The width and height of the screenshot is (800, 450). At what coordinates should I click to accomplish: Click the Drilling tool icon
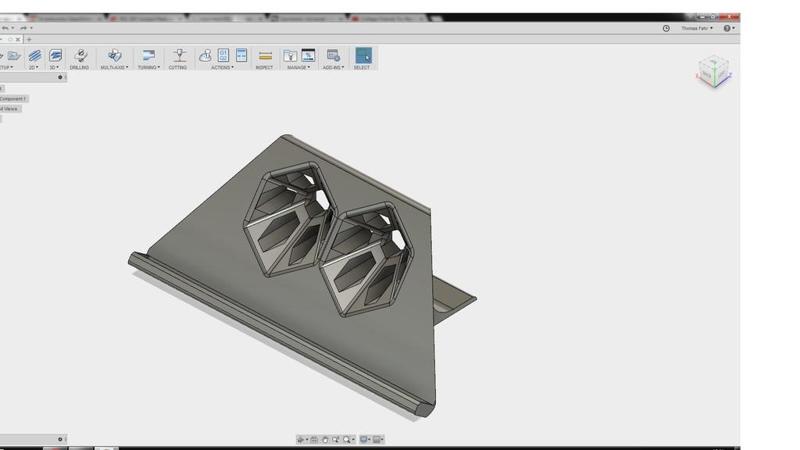tap(80, 56)
